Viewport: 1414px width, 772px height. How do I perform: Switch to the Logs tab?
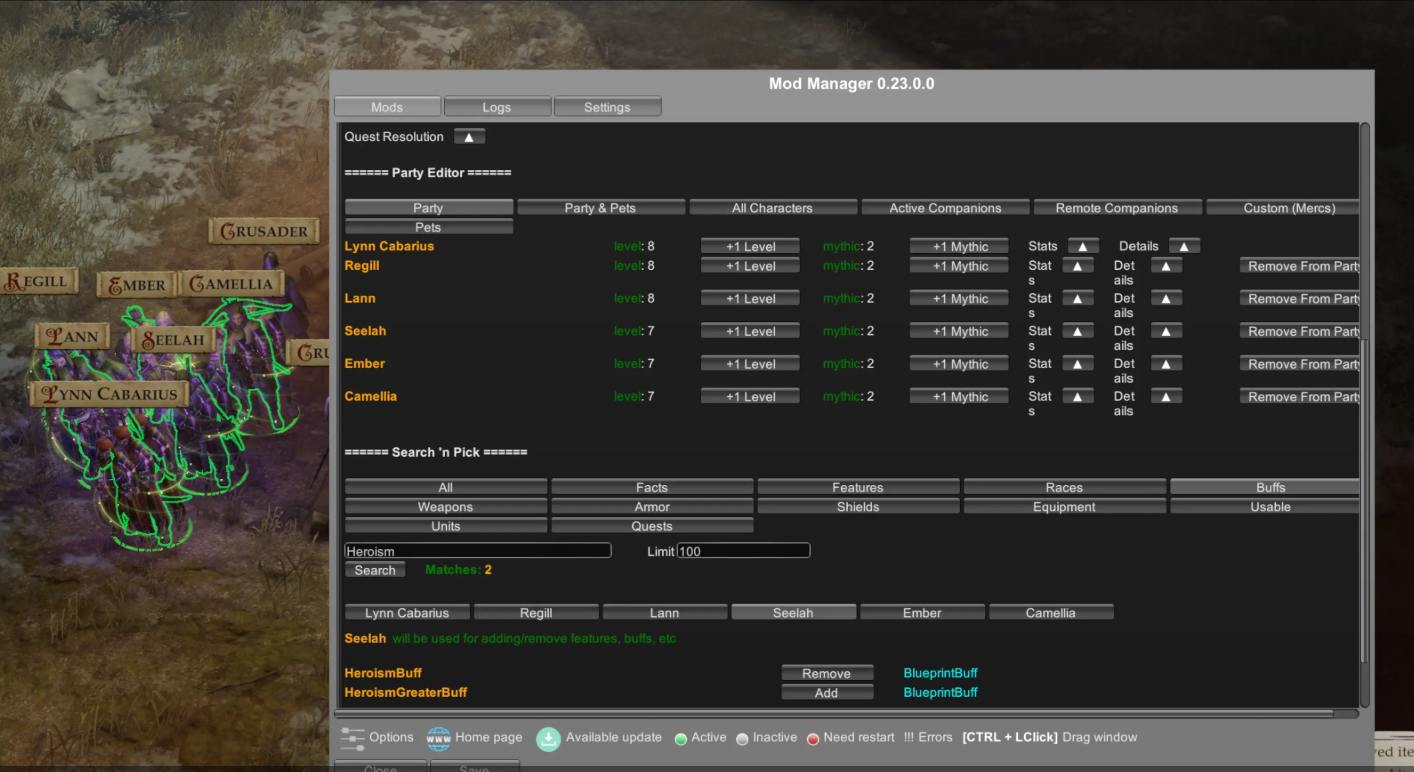[x=497, y=107]
